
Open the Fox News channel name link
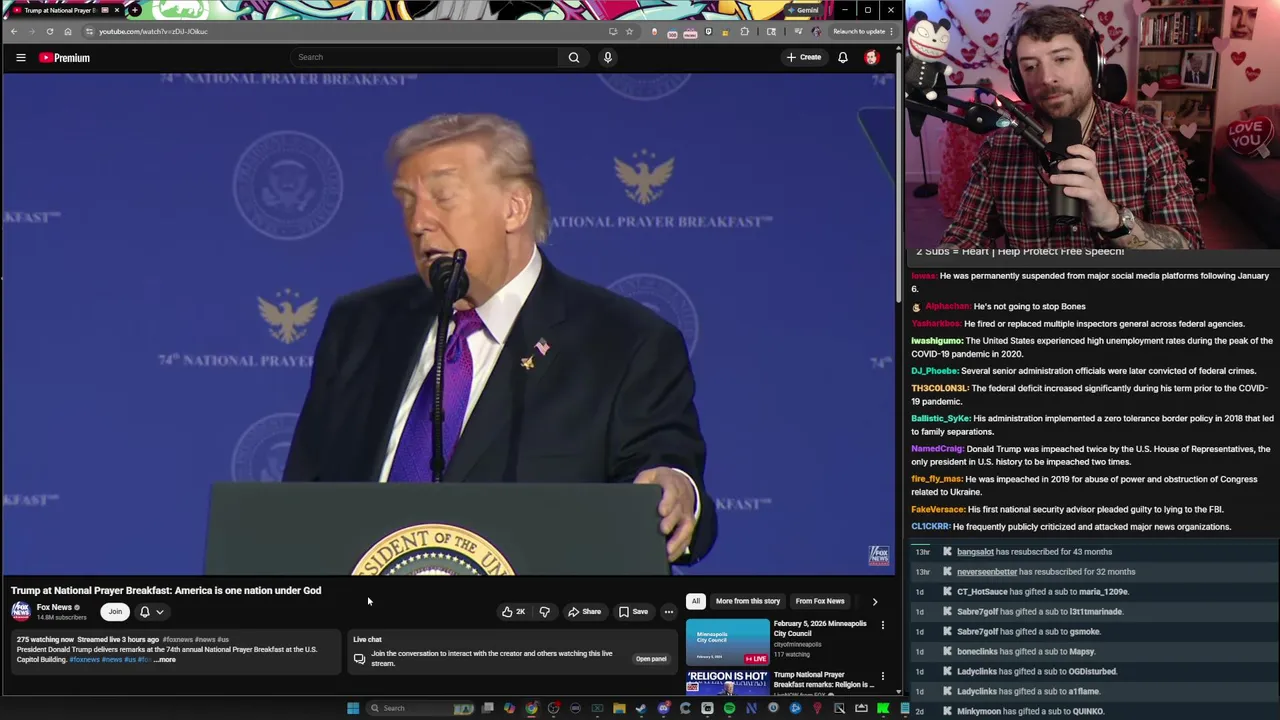pyautogui.click(x=55, y=607)
